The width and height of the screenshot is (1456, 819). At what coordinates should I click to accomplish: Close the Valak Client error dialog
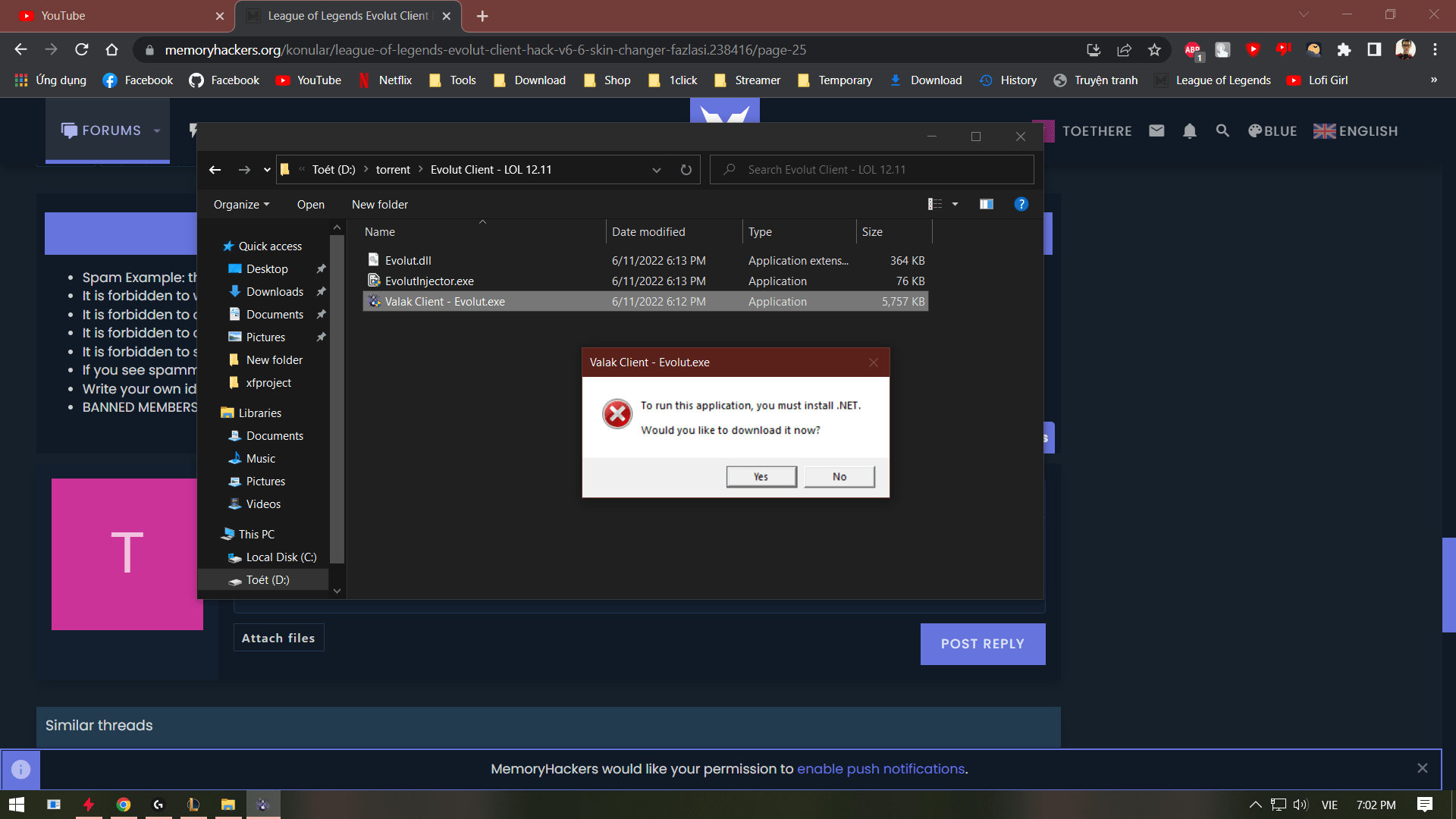pyautogui.click(x=874, y=362)
